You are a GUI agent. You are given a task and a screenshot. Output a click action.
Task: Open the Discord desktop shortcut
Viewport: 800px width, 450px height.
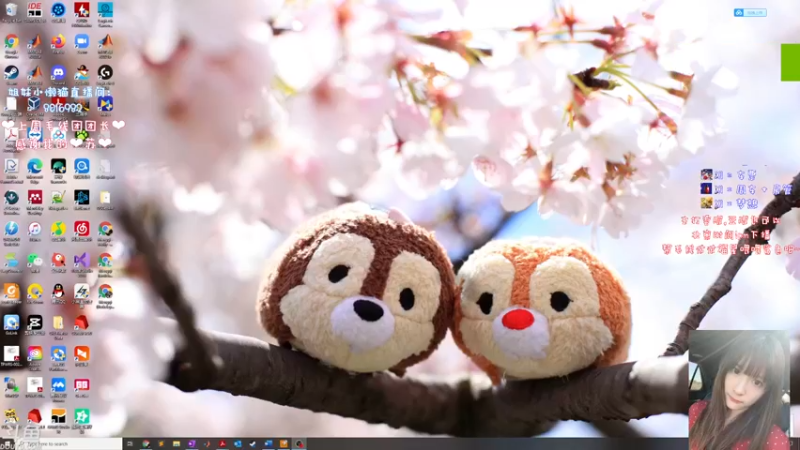click(58, 72)
